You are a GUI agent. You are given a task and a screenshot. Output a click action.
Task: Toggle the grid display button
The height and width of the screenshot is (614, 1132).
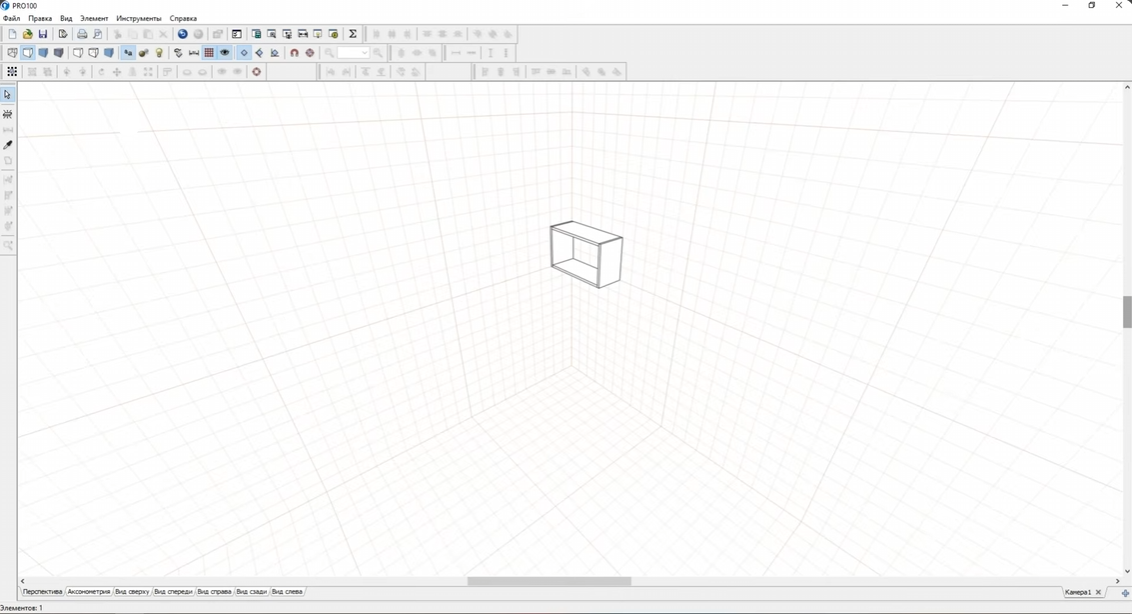coord(209,53)
